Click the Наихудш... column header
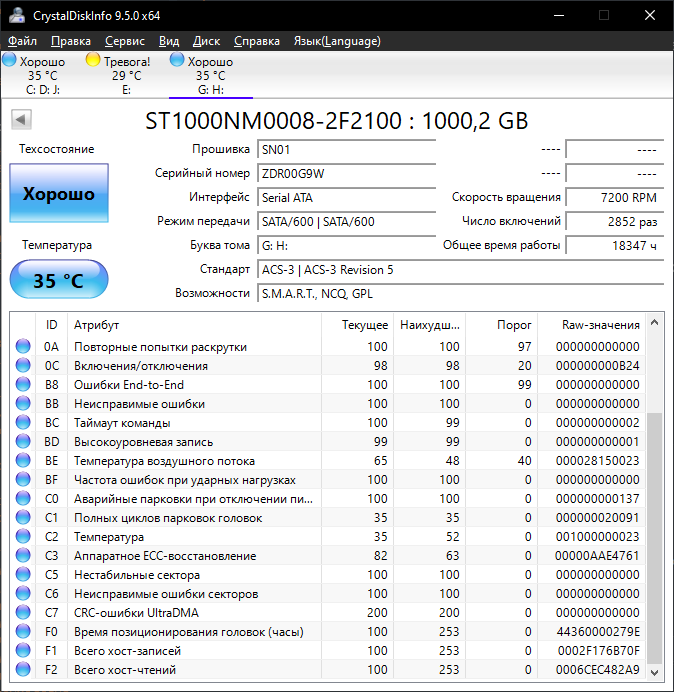This screenshot has width=674, height=692. [x=429, y=325]
